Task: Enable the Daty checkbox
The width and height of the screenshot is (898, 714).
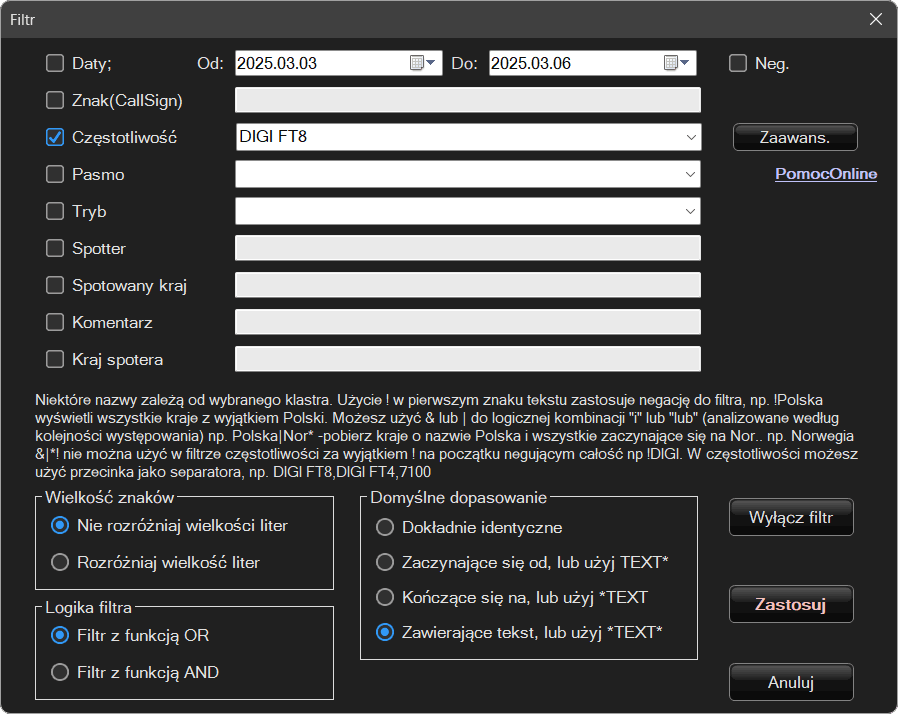Action: point(55,64)
